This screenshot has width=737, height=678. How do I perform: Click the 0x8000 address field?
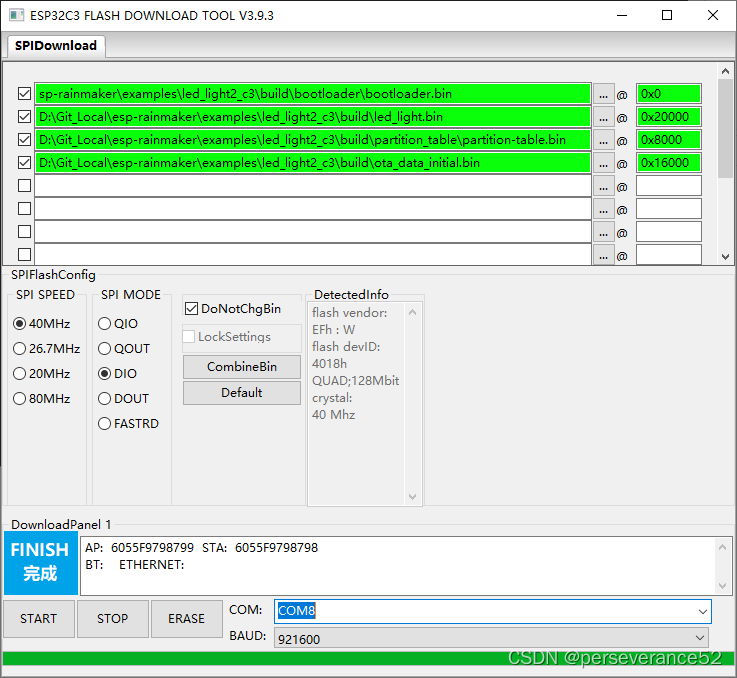(668, 140)
